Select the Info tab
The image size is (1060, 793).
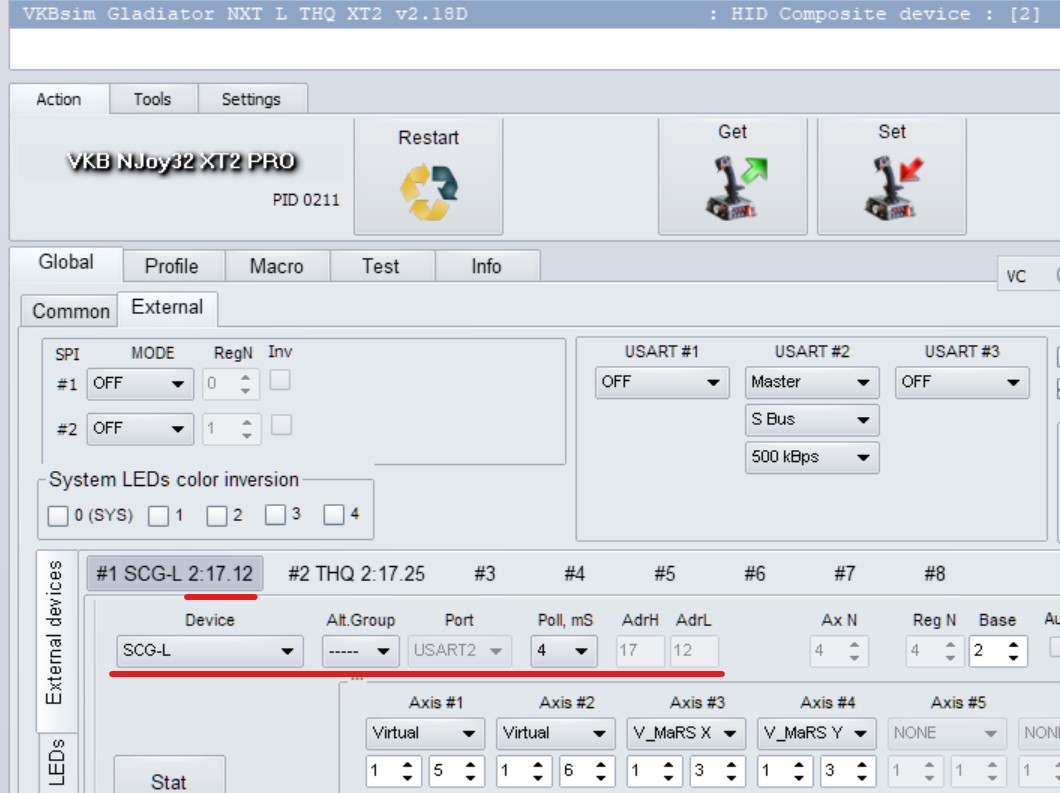(487, 266)
